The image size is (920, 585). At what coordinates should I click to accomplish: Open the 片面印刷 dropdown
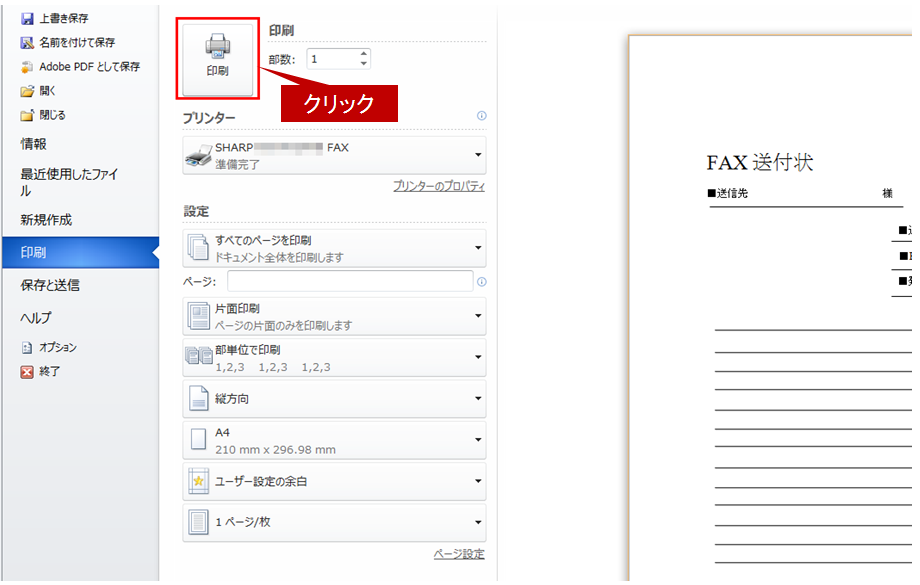pyautogui.click(x=334, y=316)
